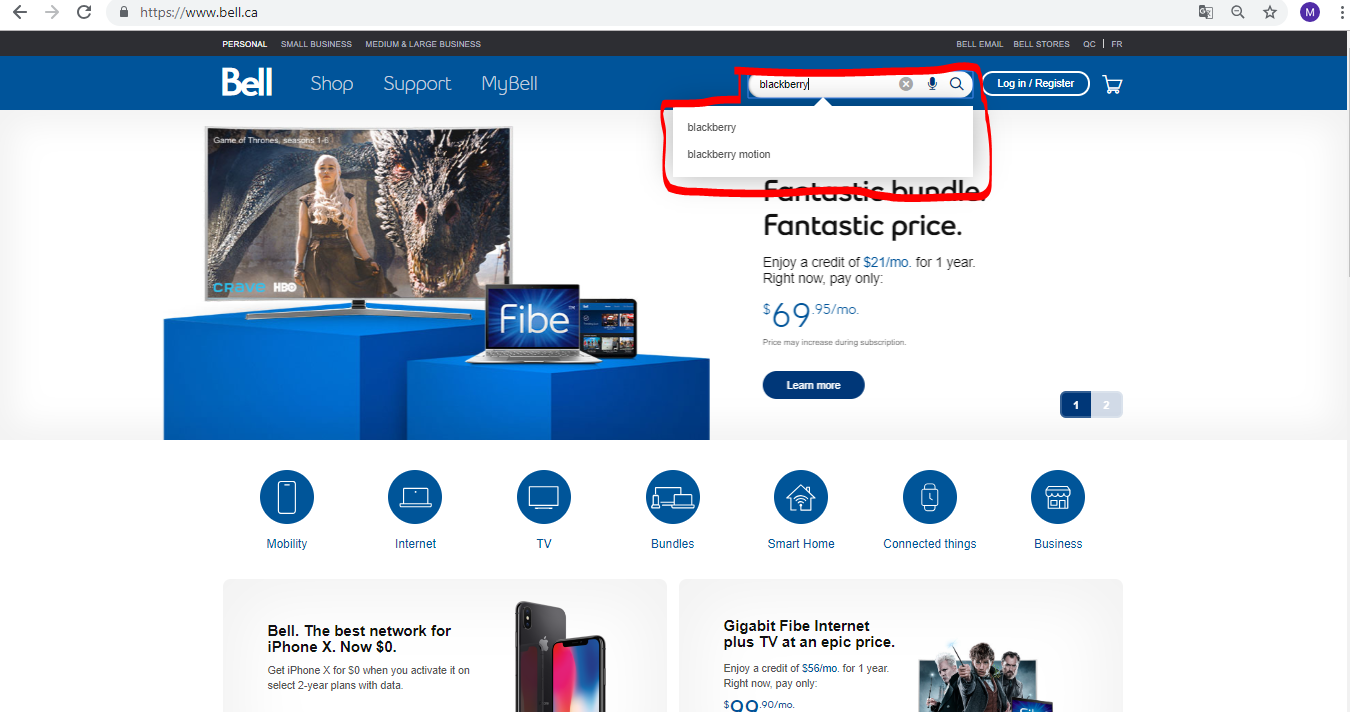Image resolution: width=1350 pixels, height=712 pixels.
Task: Click the zoom magnifier icon in the address bar
Action: [x=1238, y=13]
